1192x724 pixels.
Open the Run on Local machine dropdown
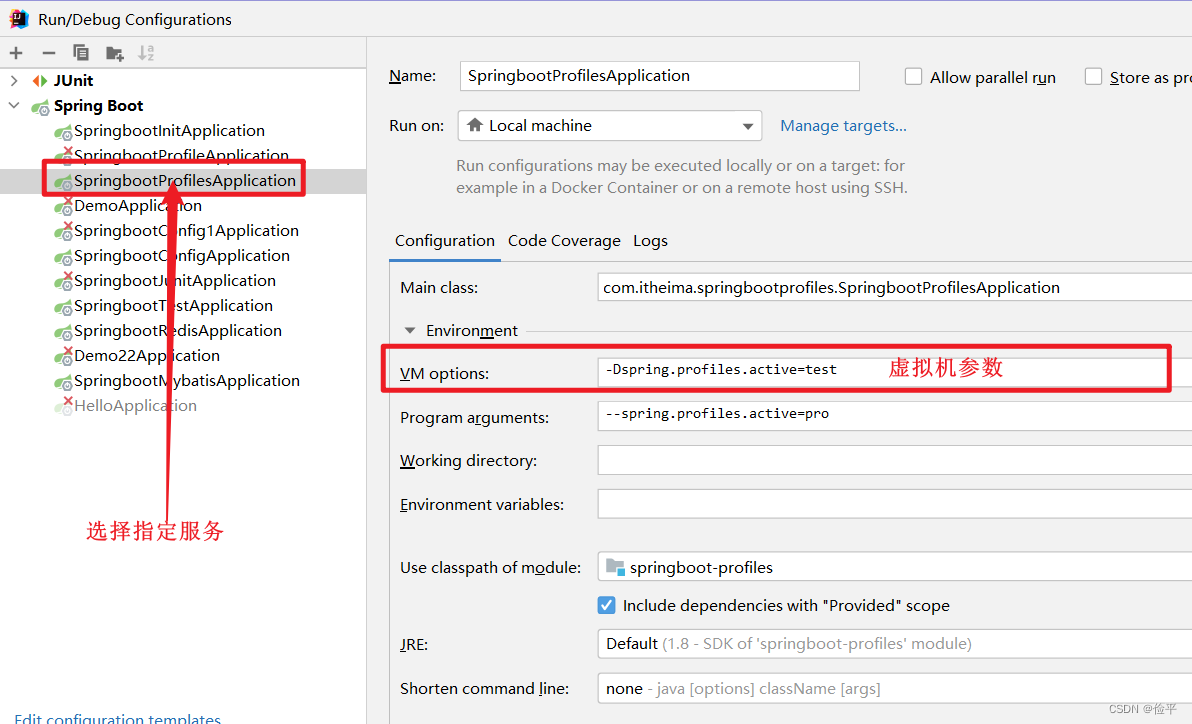click(x=610, y=125)
